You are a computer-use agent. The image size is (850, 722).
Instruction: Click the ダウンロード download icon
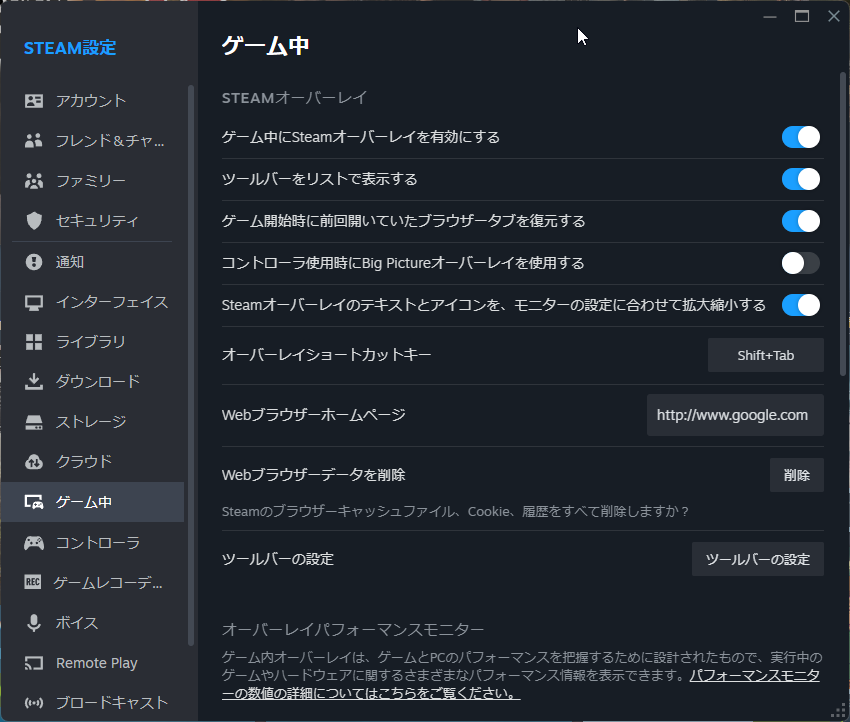pos(33,381)
